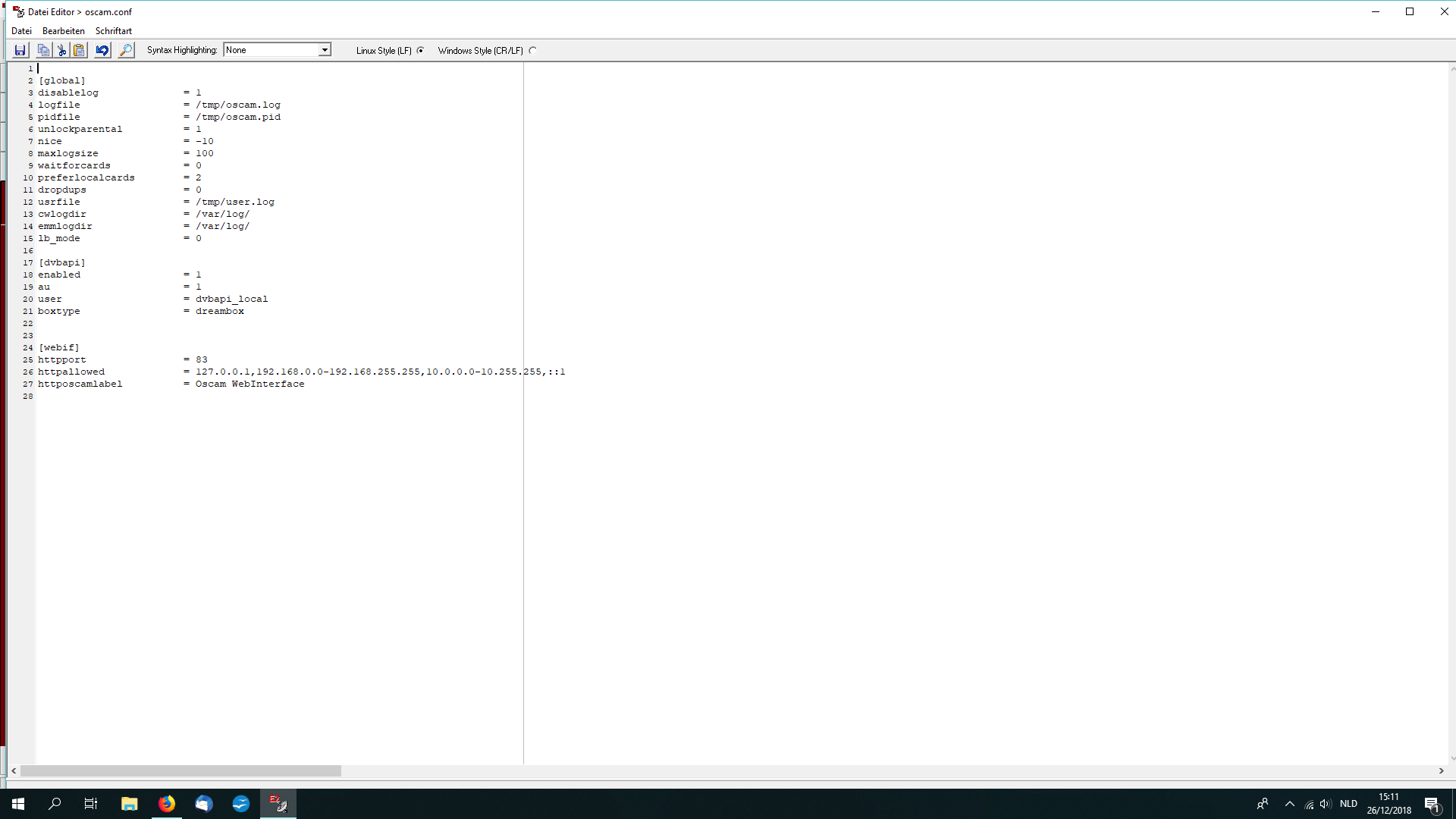Click the Save floppy disk icon
This screenshot has height=819, width=1456.
[20, 50]
